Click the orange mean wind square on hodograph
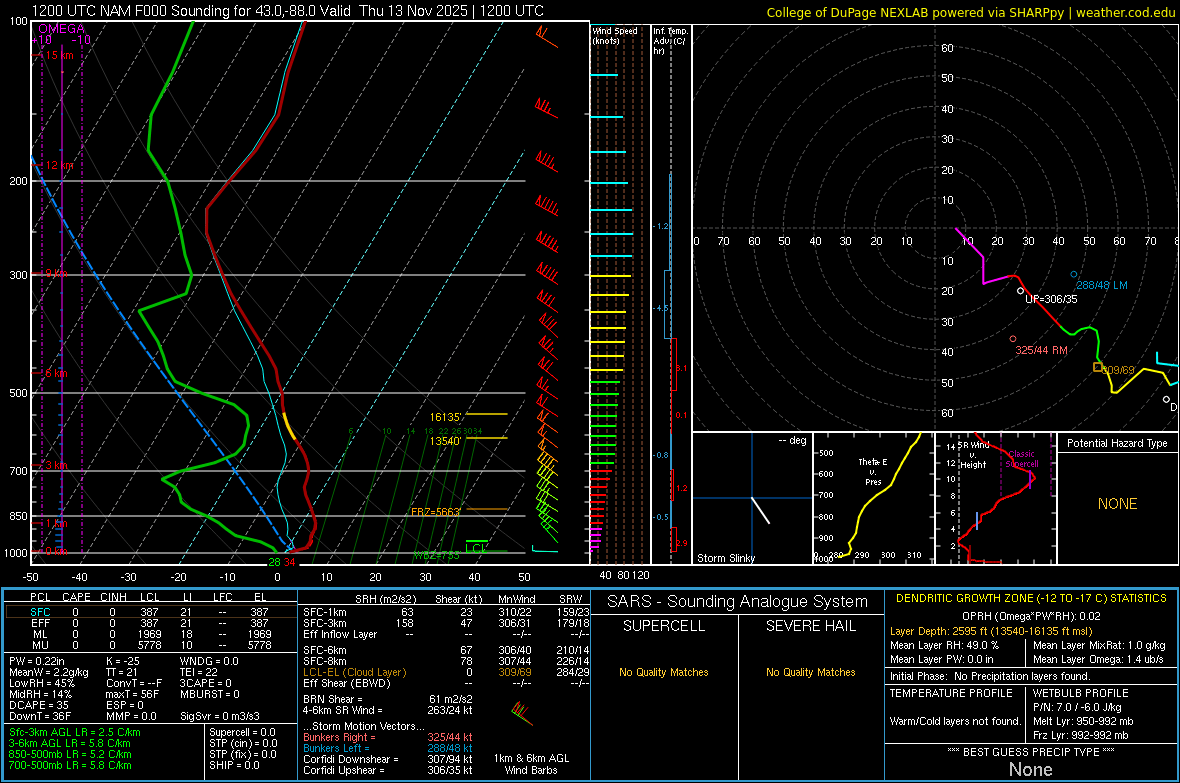The height and width of the screenshot is (783, 1180). [1098, 367]
